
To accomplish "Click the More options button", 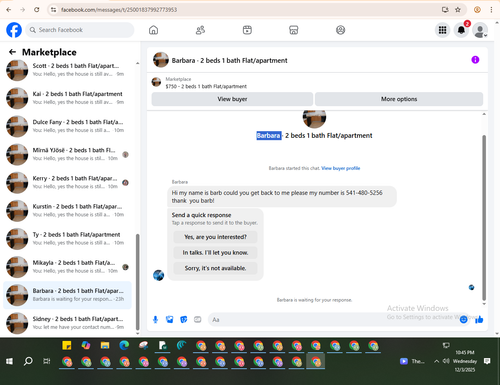I will 399,99.
